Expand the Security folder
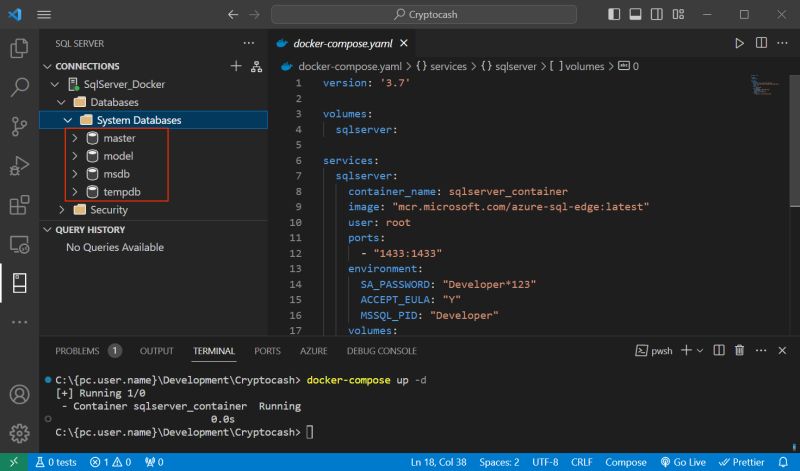 [62, 210]
